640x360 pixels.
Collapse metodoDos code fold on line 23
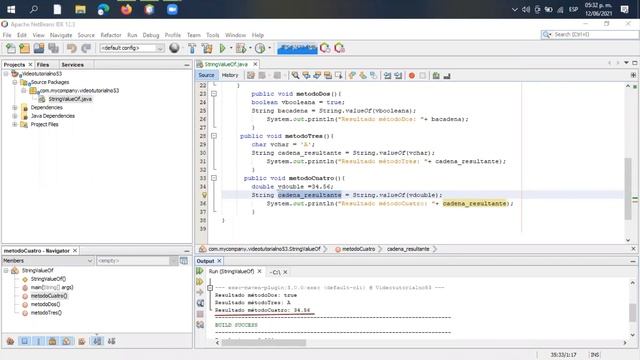pyautogui.click(x=213, y=94)
